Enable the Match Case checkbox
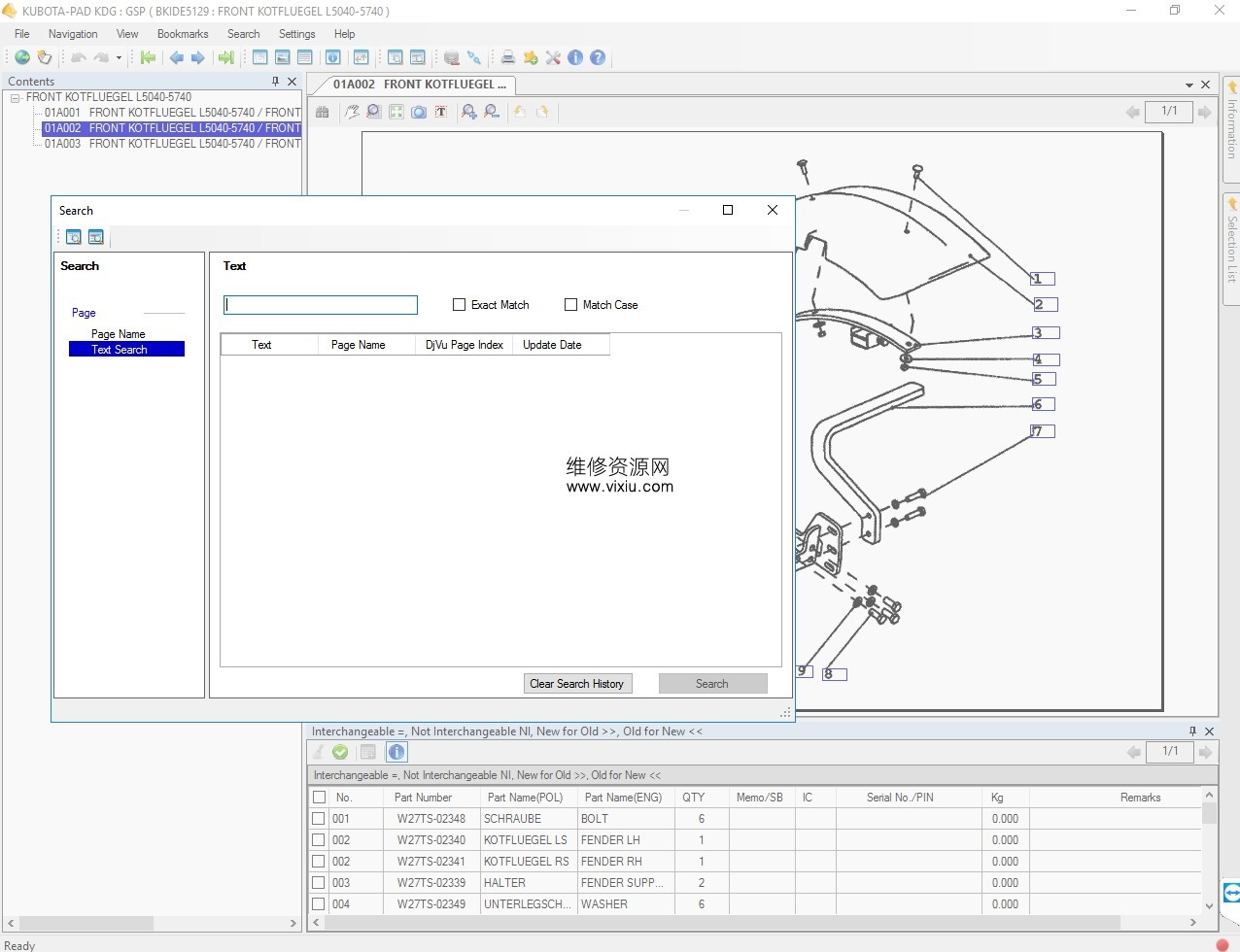This screenshot has width=1240, height=952. coord(571,305)
